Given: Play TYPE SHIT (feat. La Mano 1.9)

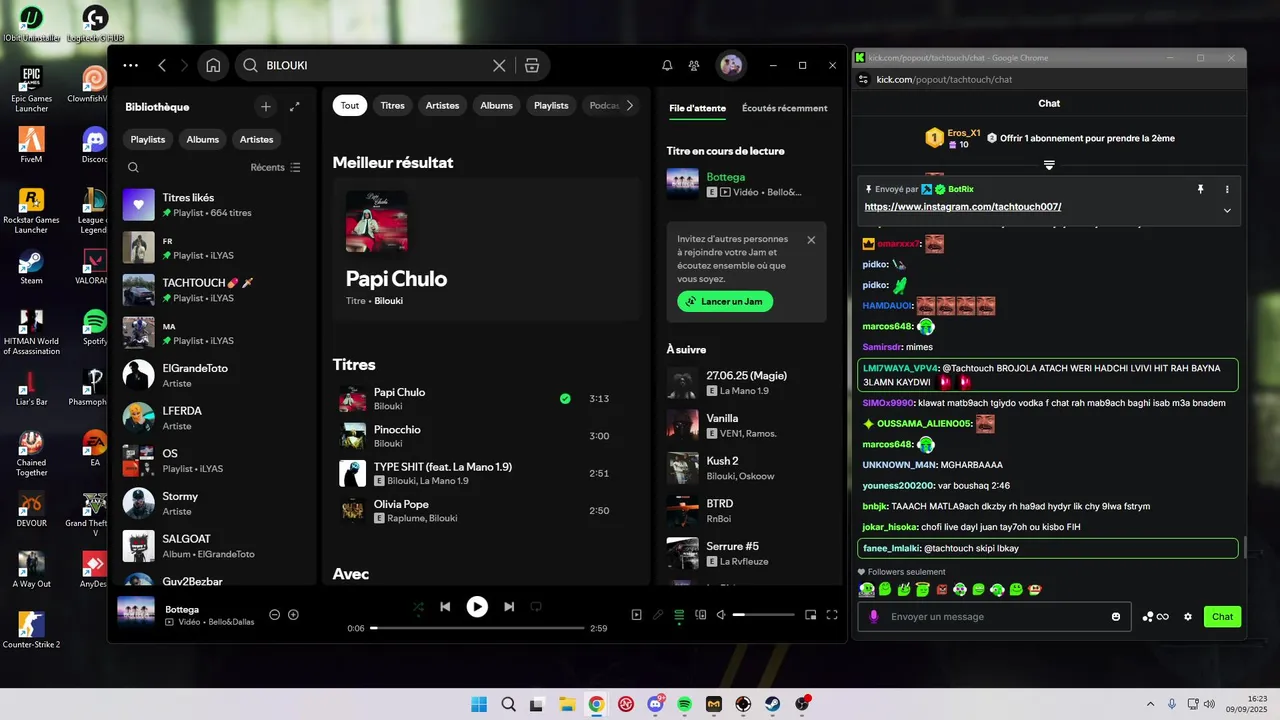Looking at the screenshot, I should [x=487, y=473].
